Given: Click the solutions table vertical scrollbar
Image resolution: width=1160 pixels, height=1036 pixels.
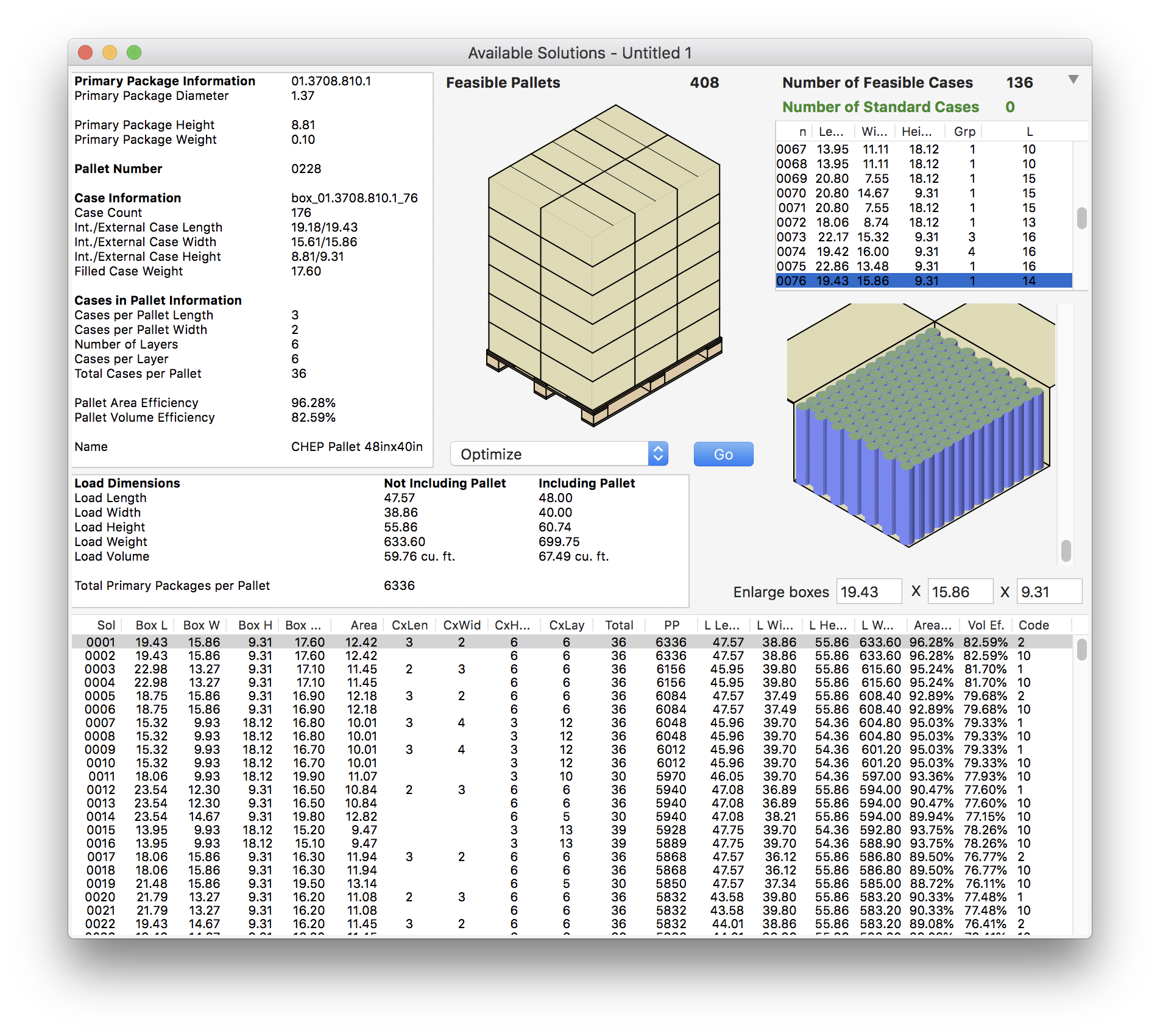Looking at the screenshot, I should point(1081,649).
